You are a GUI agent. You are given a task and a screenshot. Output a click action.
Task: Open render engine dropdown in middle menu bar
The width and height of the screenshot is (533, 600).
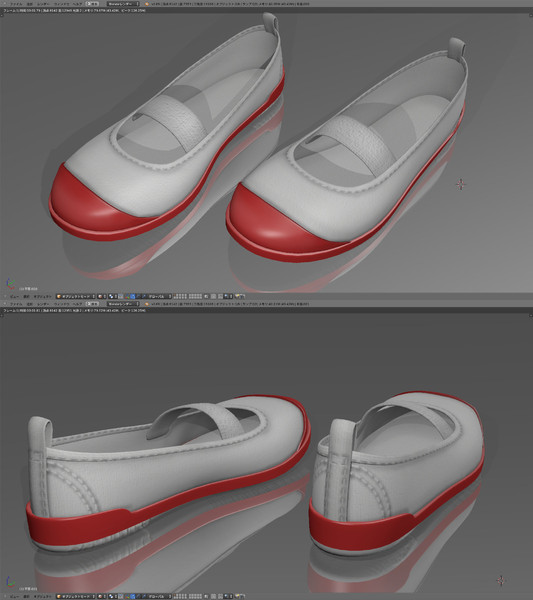pyautogui.click(x=122, y=304)
